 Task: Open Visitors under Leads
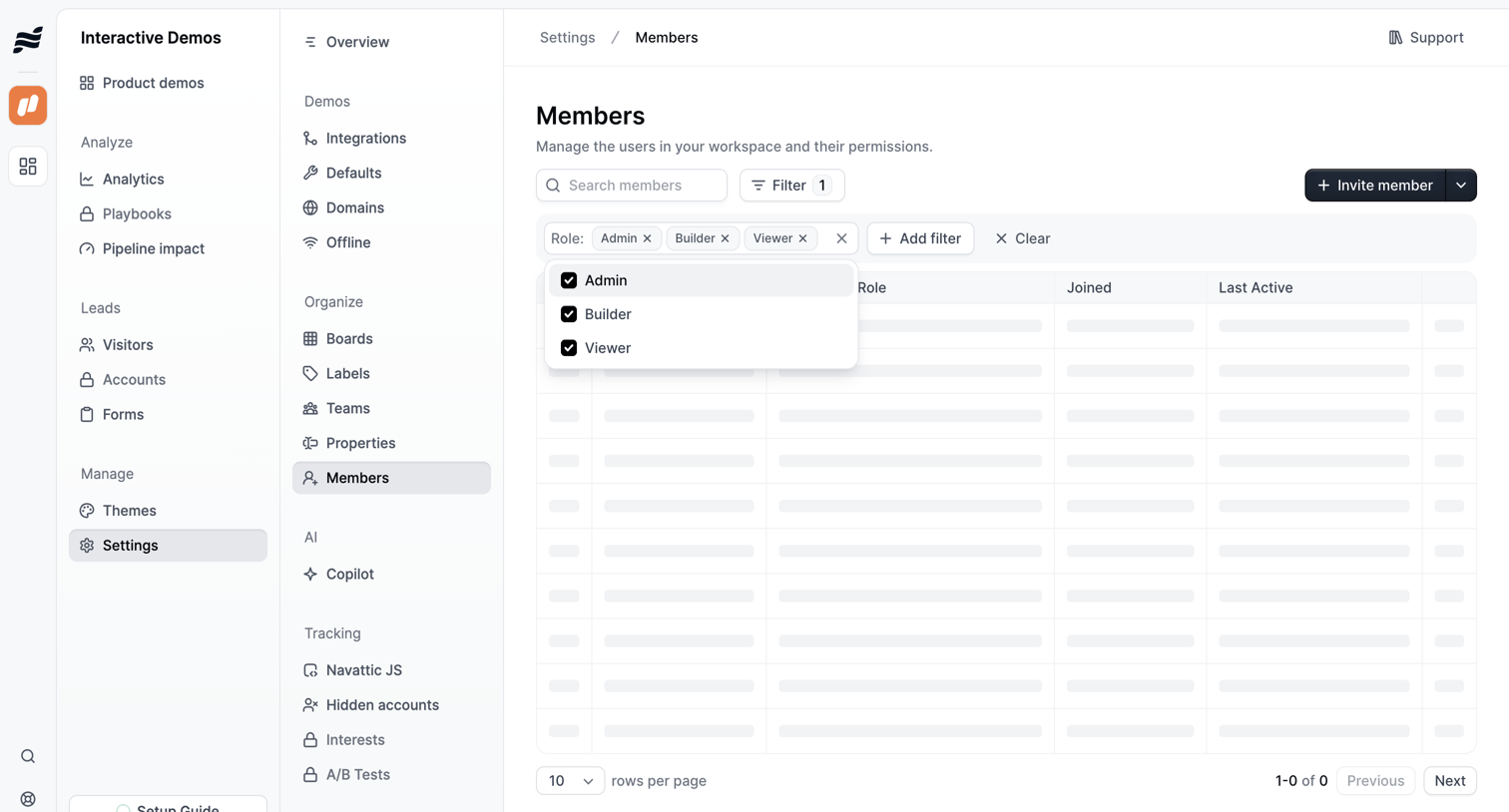[168, 345]
